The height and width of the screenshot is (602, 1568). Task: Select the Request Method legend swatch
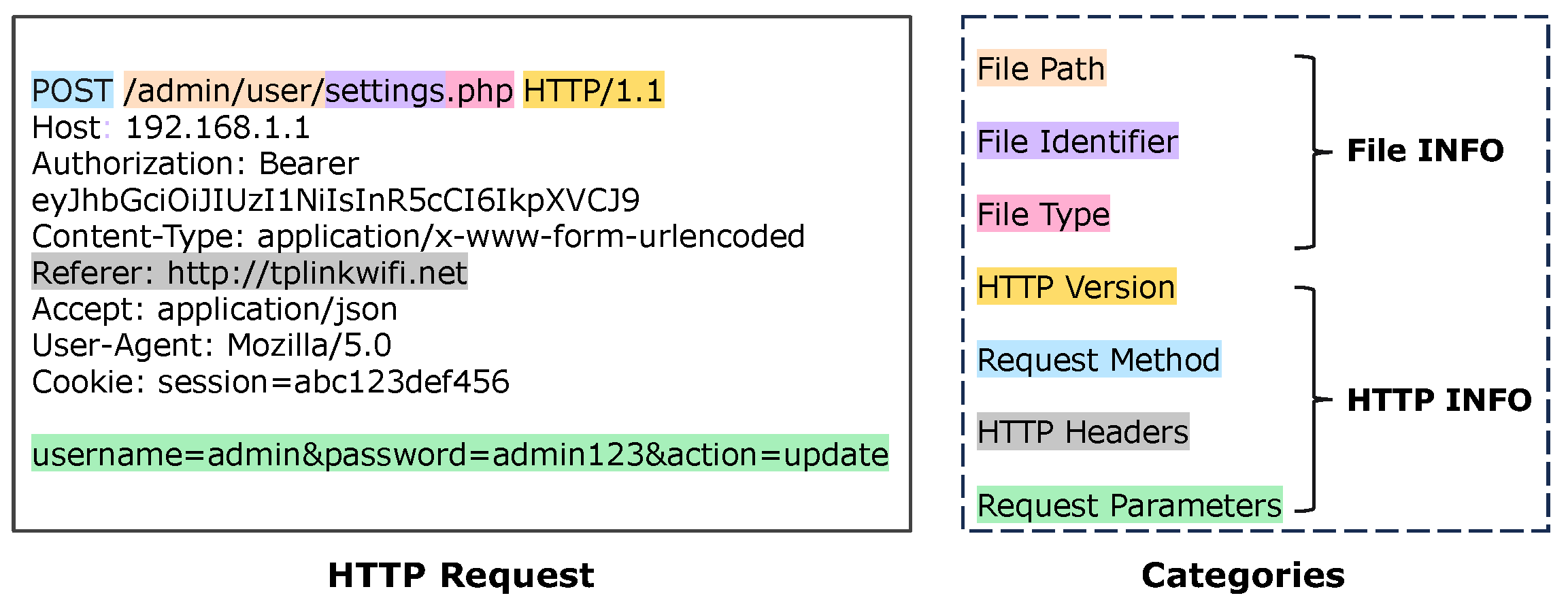[x=1099, y=360]
